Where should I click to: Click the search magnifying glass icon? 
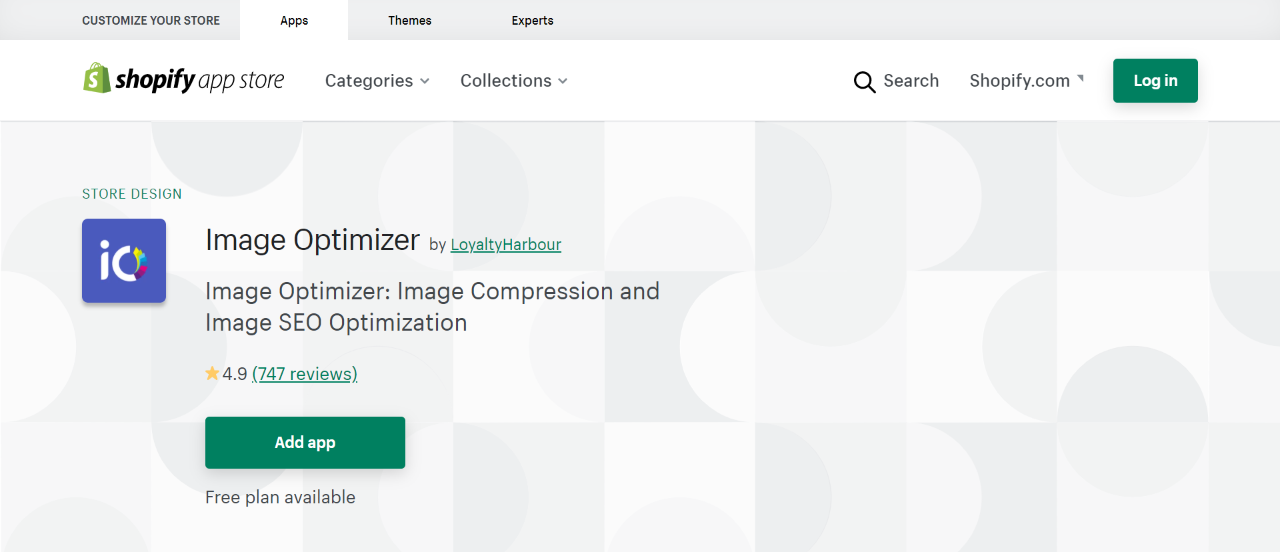click(x=864, y=82)
